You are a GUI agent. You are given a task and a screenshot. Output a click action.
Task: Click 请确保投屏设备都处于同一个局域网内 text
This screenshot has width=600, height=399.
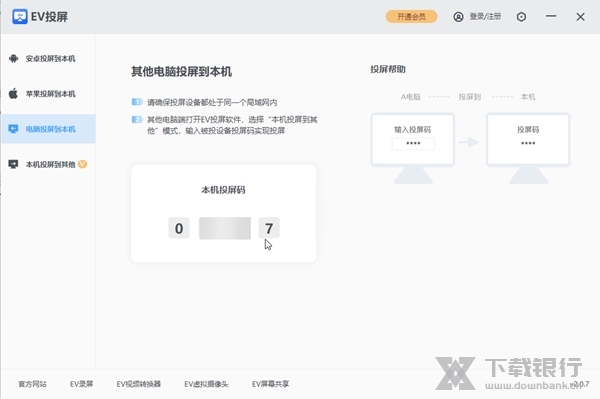tap(212, 102)
